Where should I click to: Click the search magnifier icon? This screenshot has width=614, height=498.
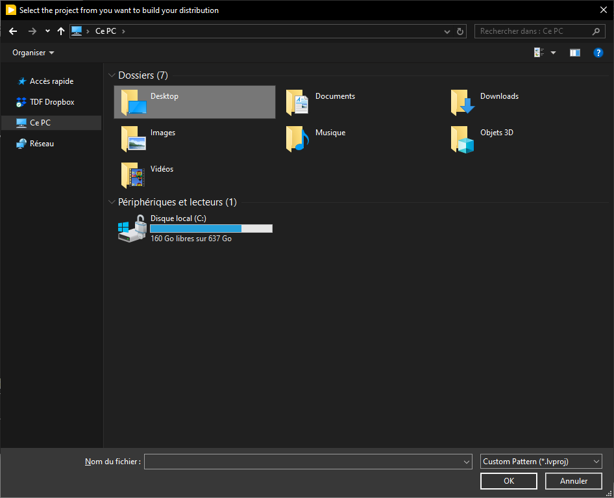pyautogui.click(x=596, y=31)
